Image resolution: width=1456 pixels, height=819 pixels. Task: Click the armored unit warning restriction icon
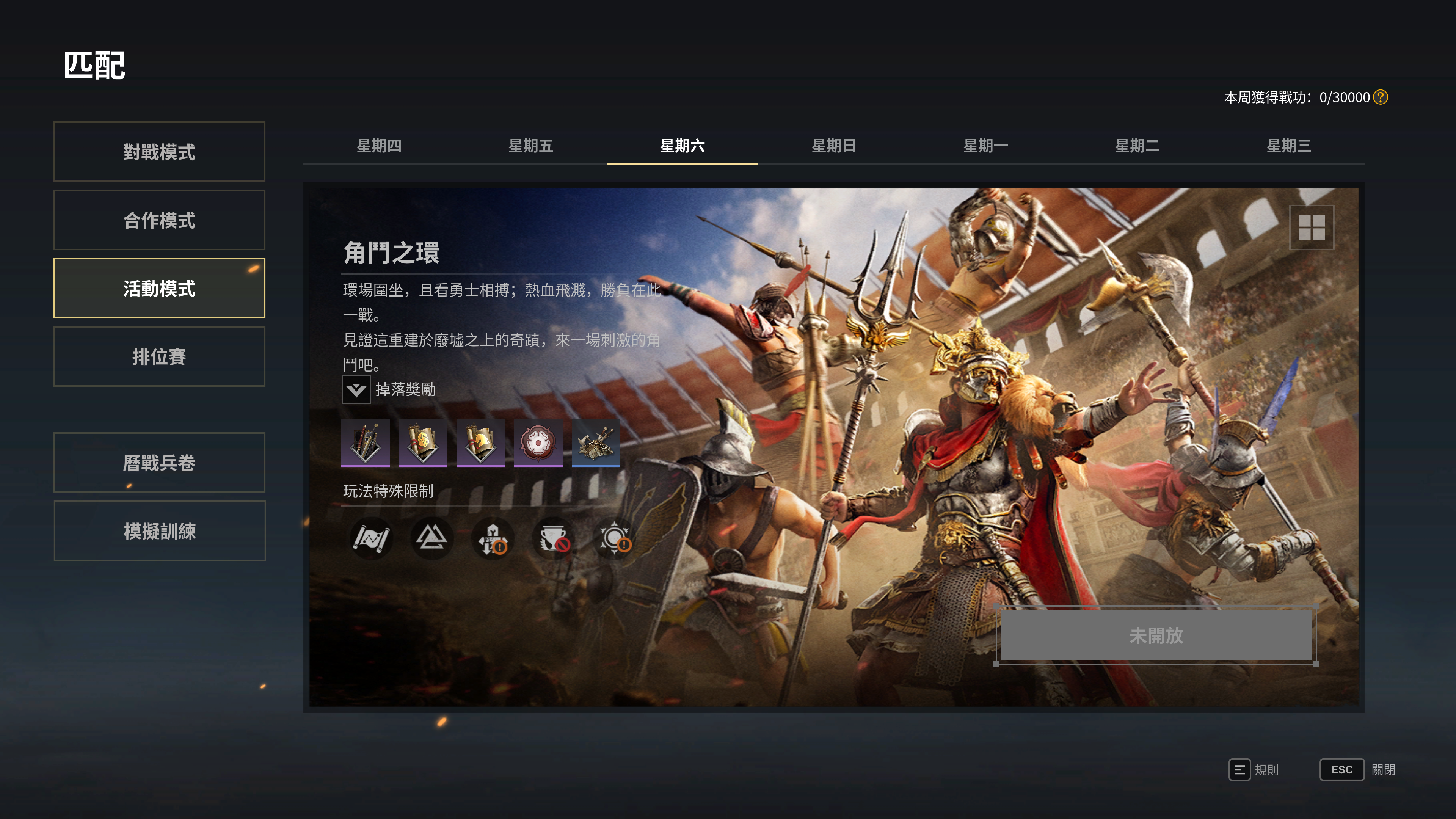click(493, 538)
